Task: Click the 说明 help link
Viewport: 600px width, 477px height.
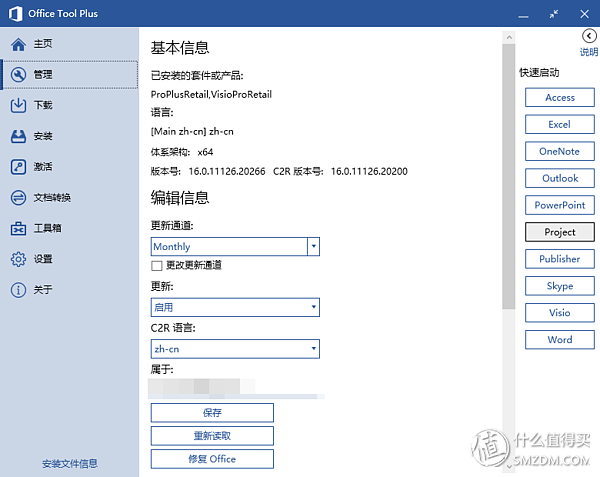Action: pos(589,52)
